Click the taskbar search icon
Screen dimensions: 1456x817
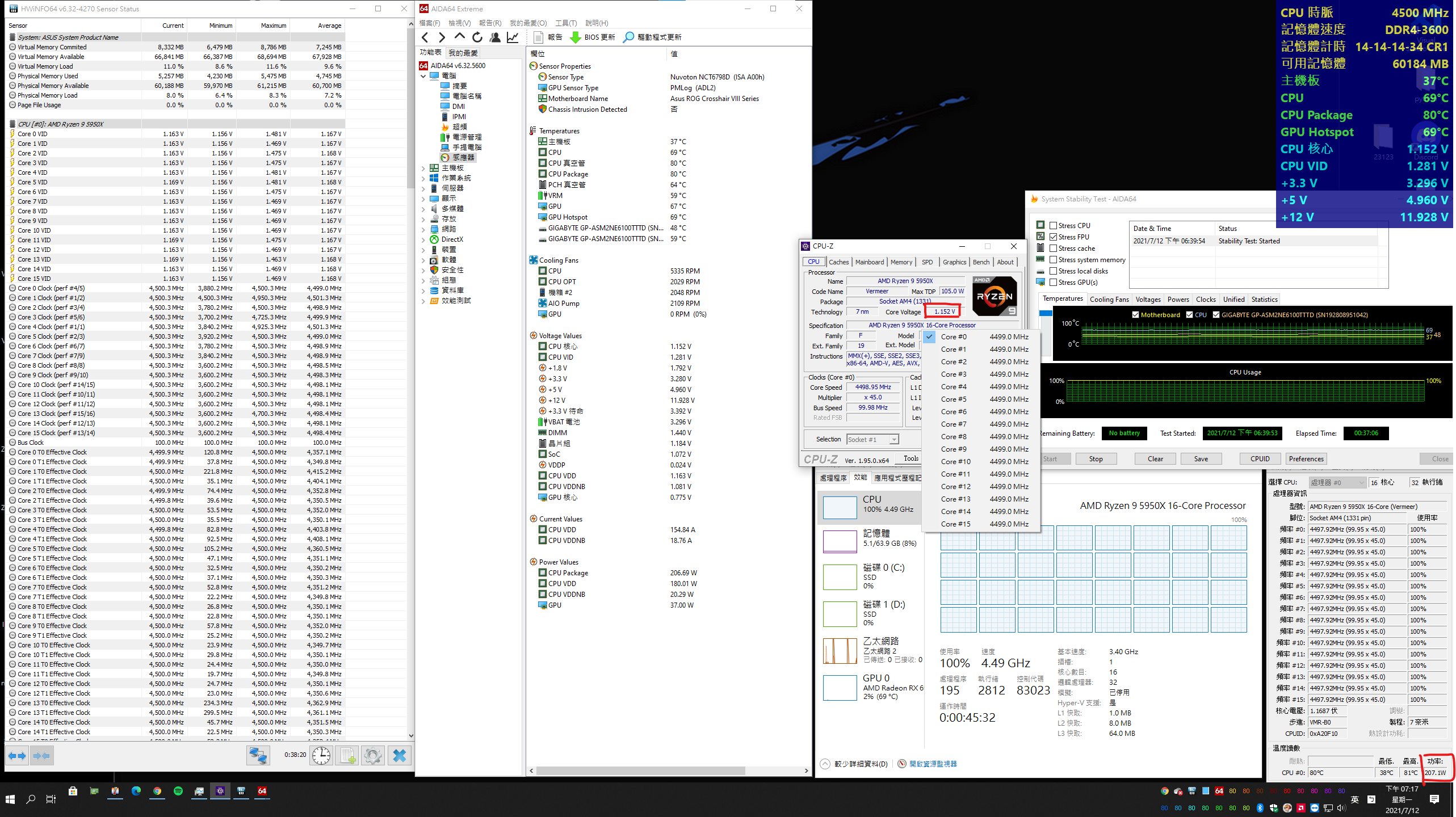[x=31, y=799]
